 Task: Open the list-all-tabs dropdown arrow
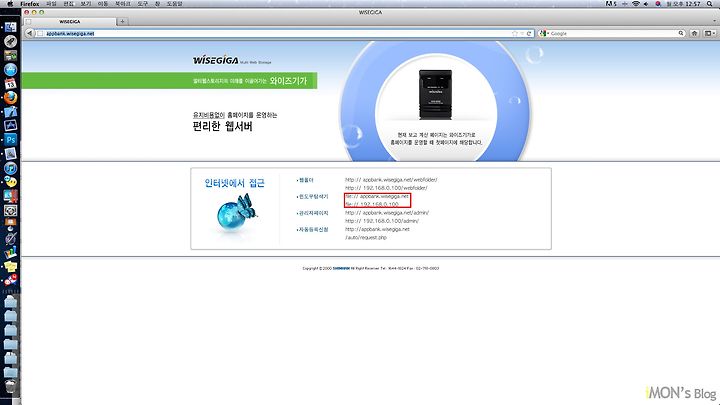(x=714, y=22)
